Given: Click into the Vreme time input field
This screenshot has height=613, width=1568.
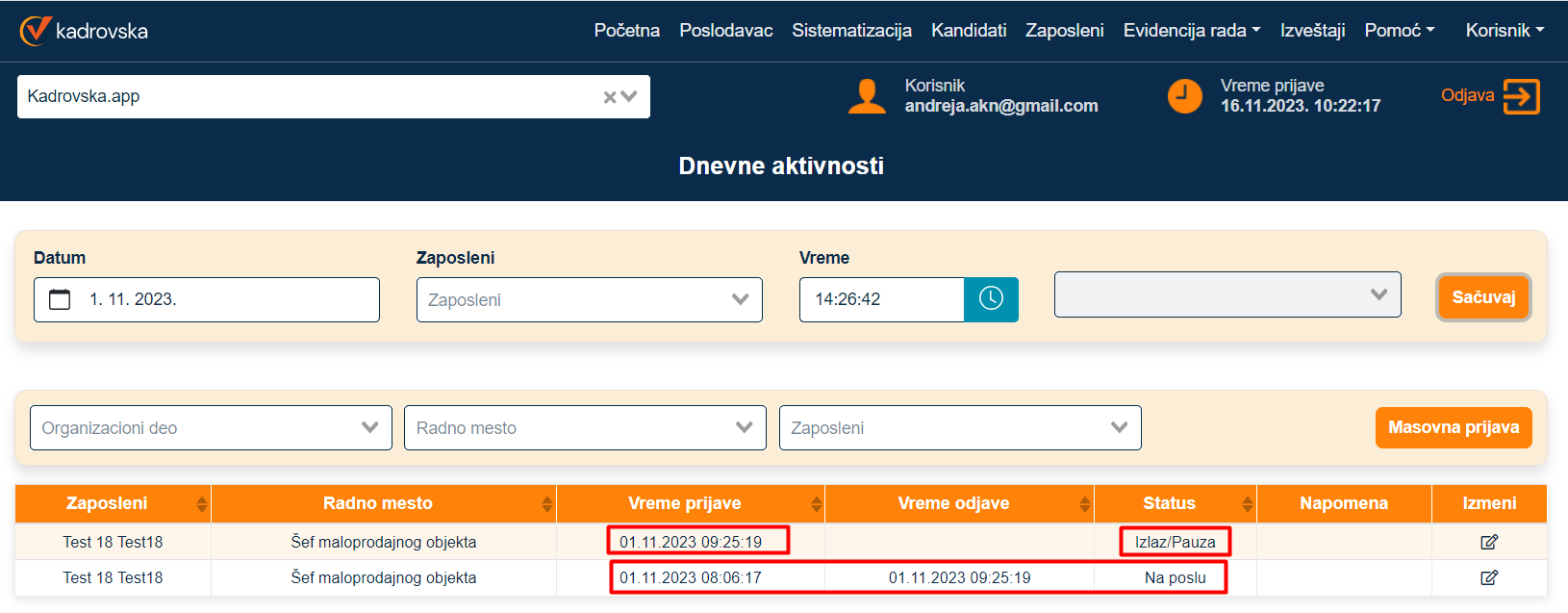Looking at the screenshot, I should pyautogui.click(x=881, y=299).
